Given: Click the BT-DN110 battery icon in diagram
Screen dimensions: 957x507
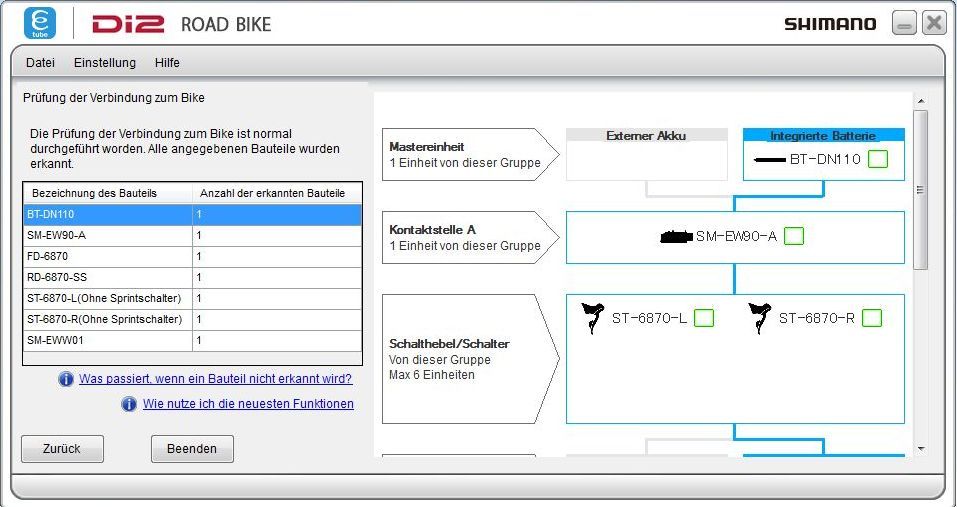Looking at the screenshot, I should pos(770,160).
